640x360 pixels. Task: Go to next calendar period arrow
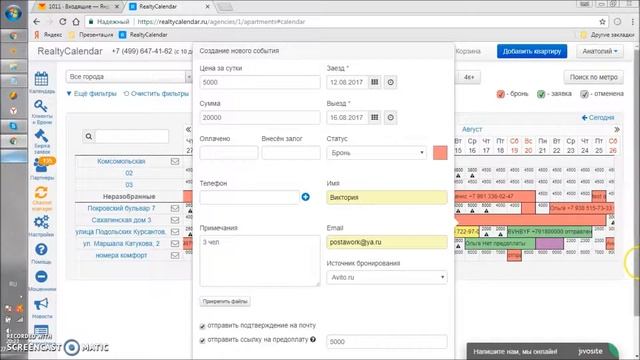617,129
